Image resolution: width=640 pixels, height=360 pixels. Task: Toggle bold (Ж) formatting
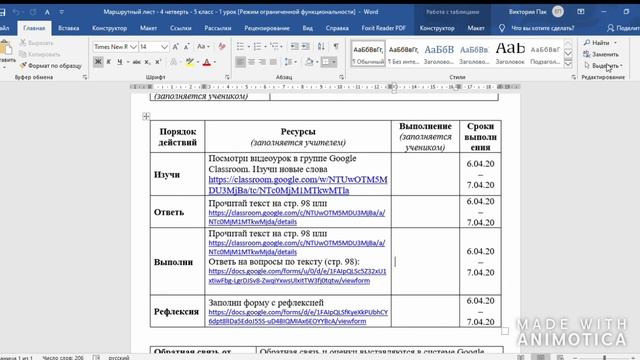pos(98,62)
